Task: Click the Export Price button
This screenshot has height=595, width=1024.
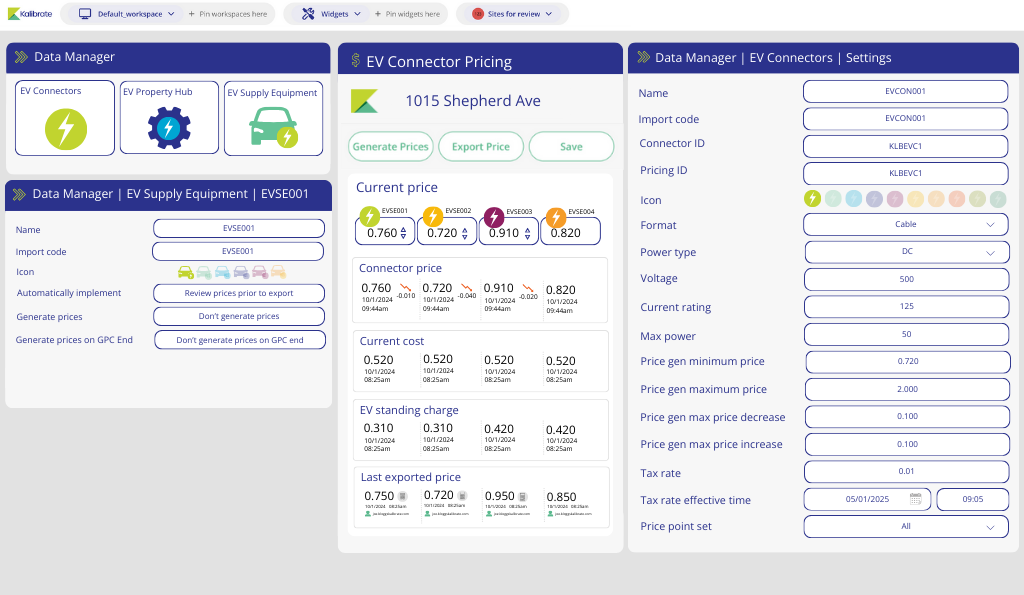Action: [x=481, y=146]
